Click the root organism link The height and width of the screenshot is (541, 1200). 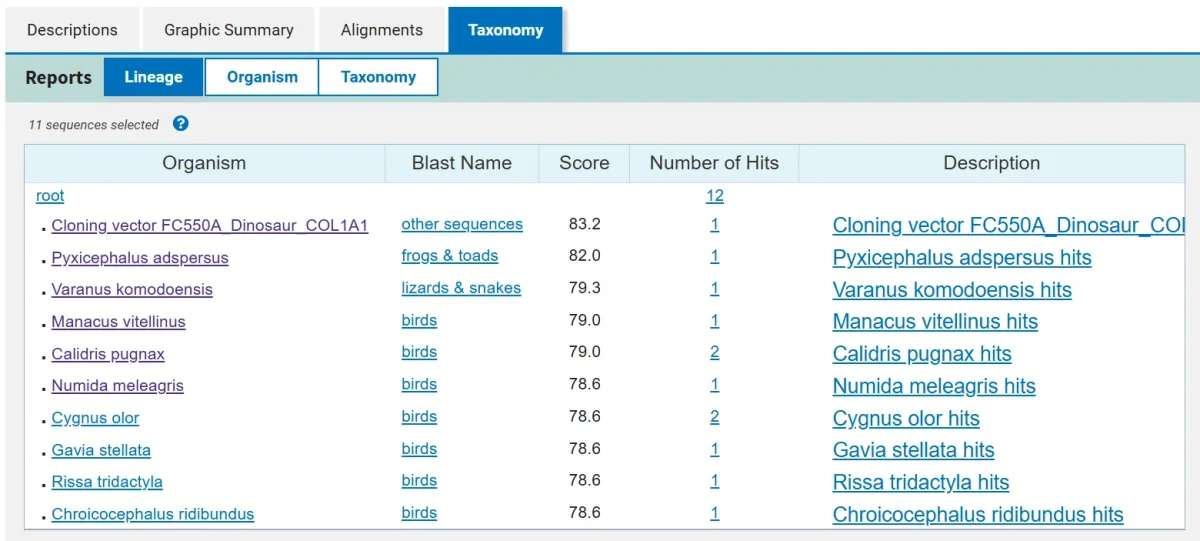click(50, 196)
